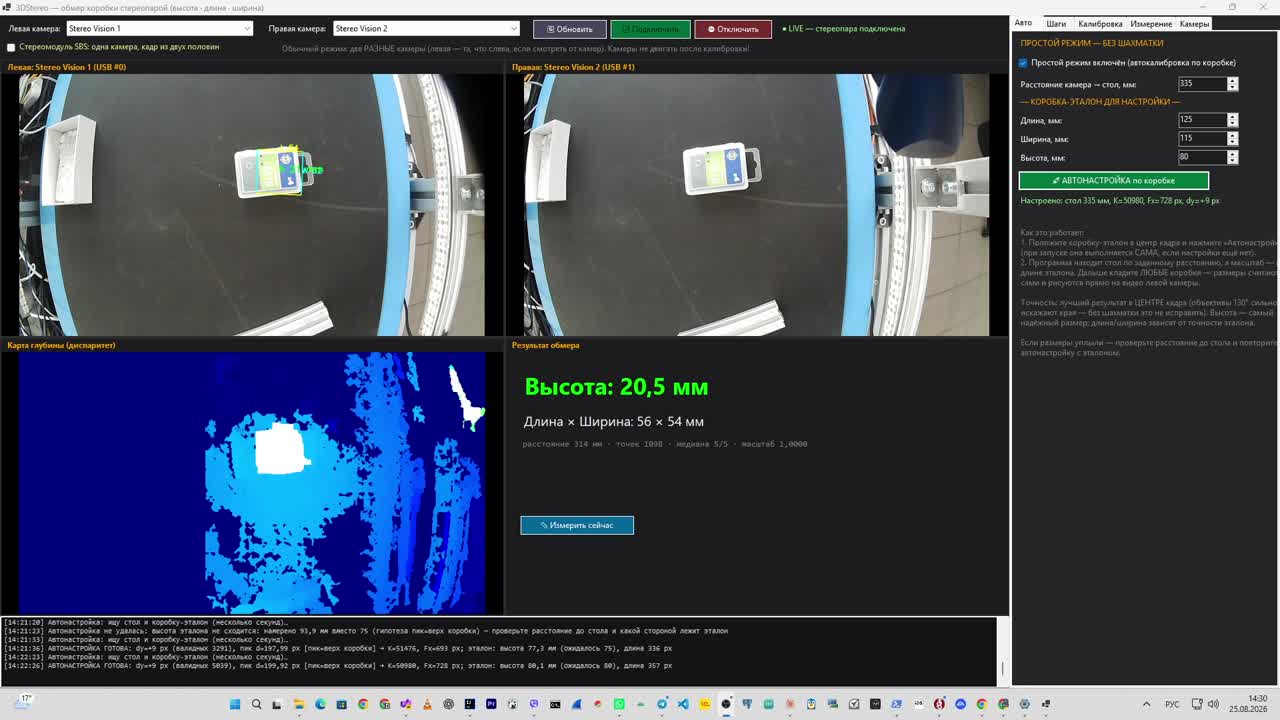Click the Расстояние камера–стол input field

pyautogui.click(x=1202, y=85)
